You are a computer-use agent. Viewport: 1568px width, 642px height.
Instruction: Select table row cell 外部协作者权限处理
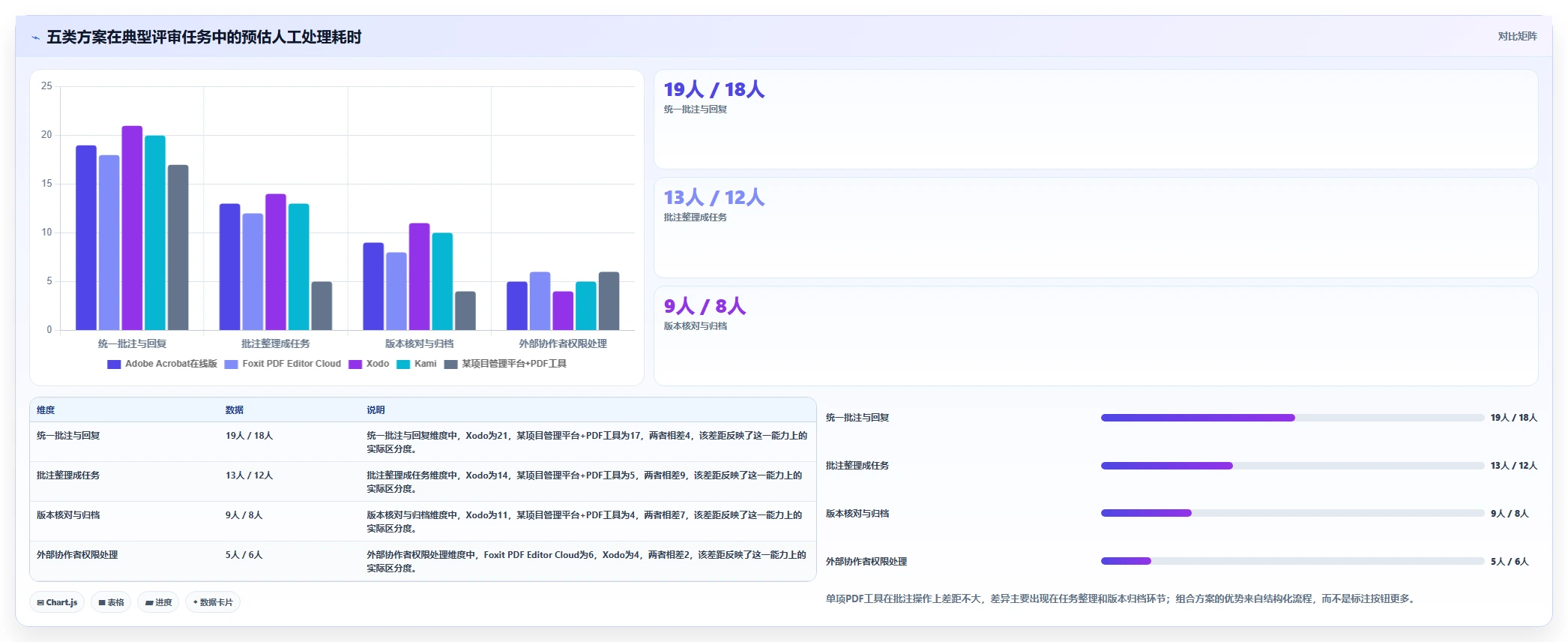[x=77, y=555]
